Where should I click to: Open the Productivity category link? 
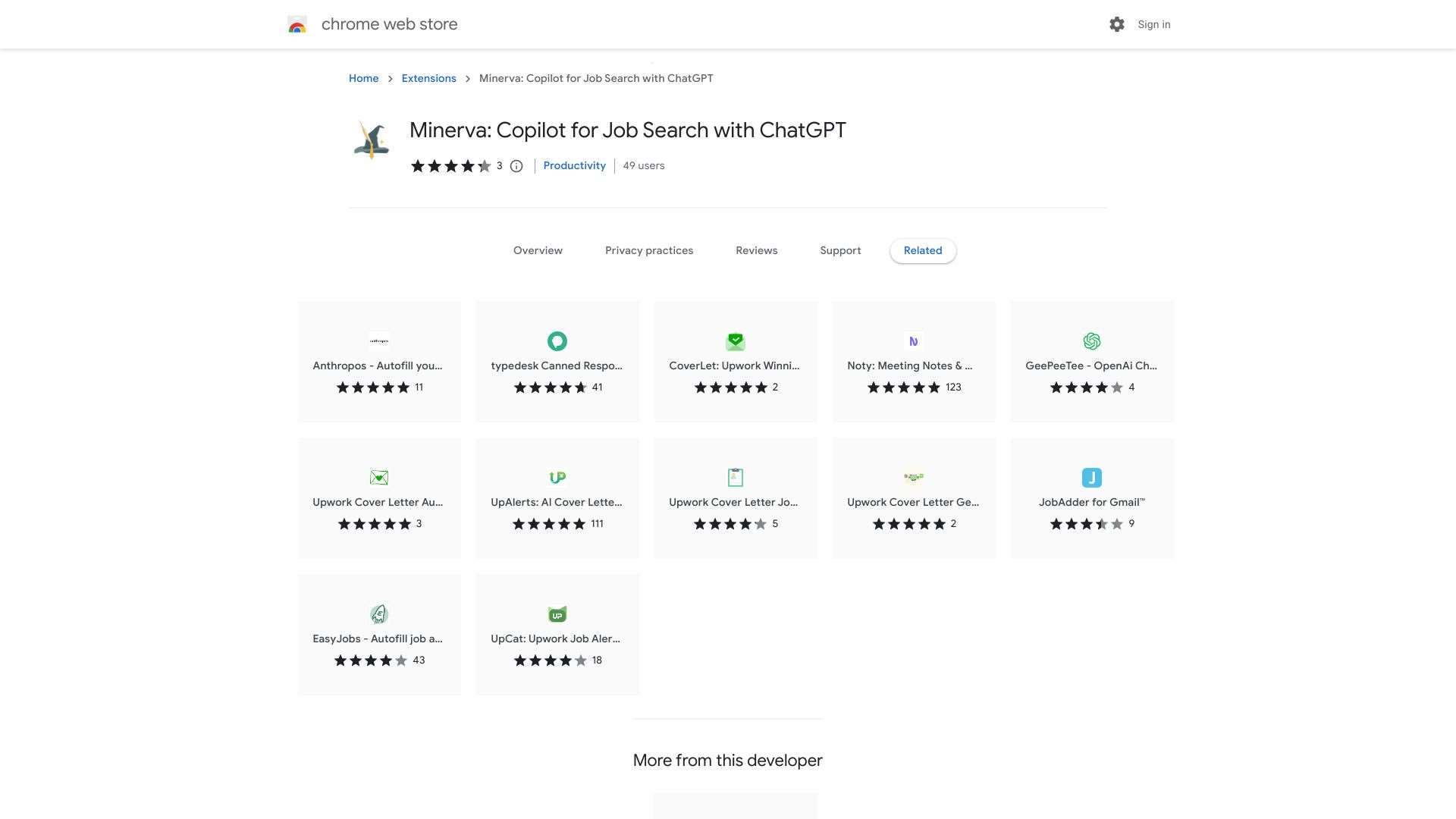pyautogui.click(x=574, y=165)
